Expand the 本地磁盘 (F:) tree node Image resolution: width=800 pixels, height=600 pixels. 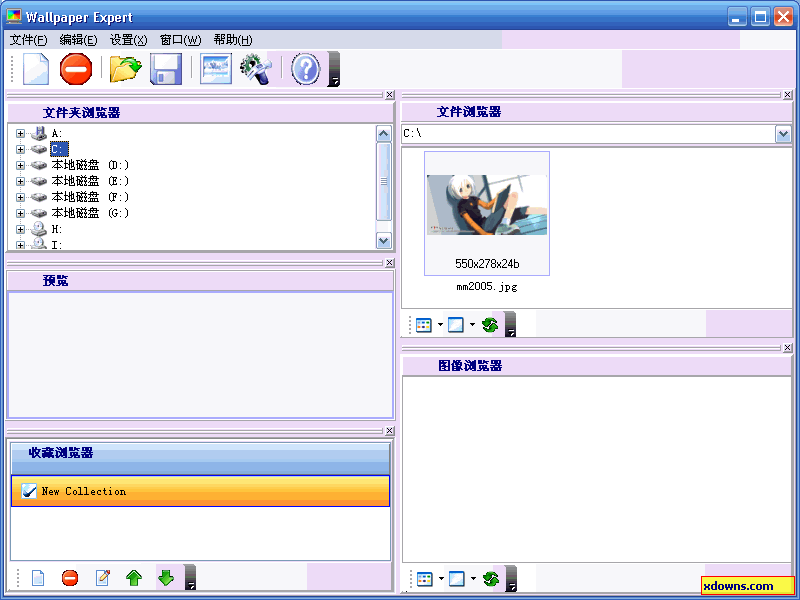point(20,197)
